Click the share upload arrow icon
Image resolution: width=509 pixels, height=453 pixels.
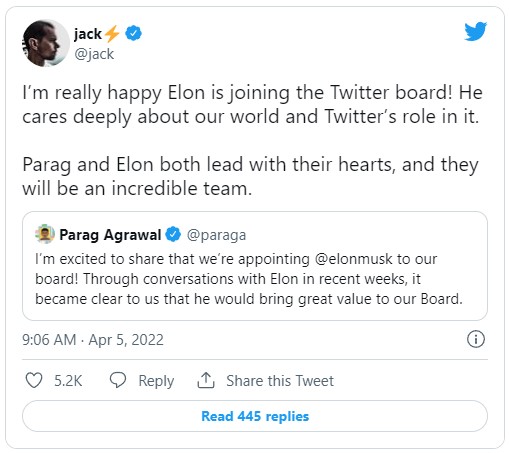tap(206, 380)
